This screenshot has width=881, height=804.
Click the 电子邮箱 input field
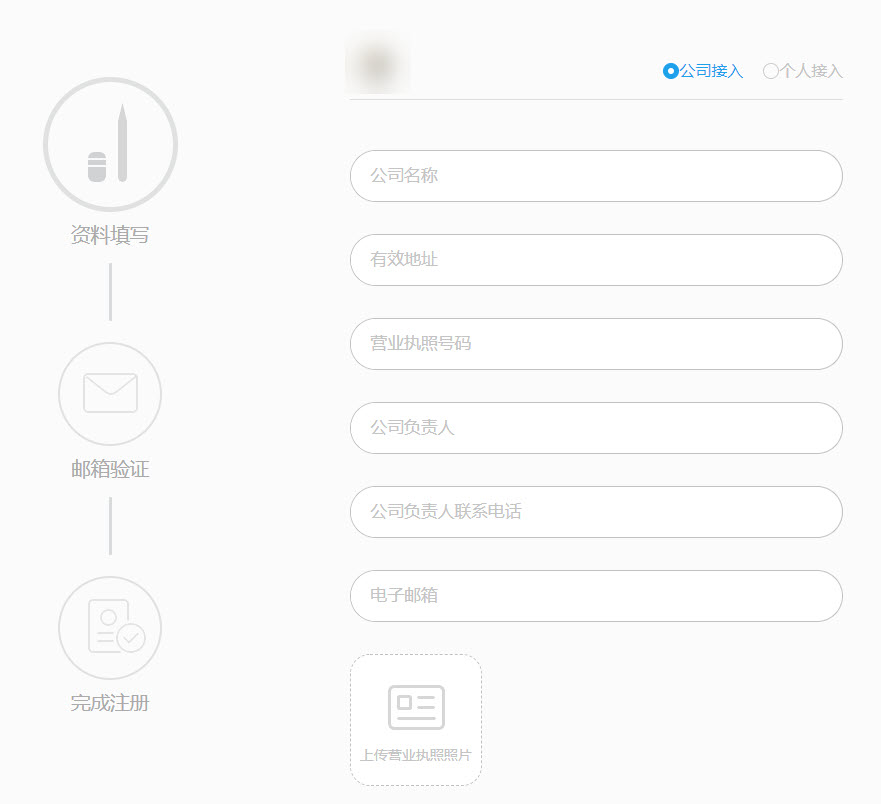596,596
